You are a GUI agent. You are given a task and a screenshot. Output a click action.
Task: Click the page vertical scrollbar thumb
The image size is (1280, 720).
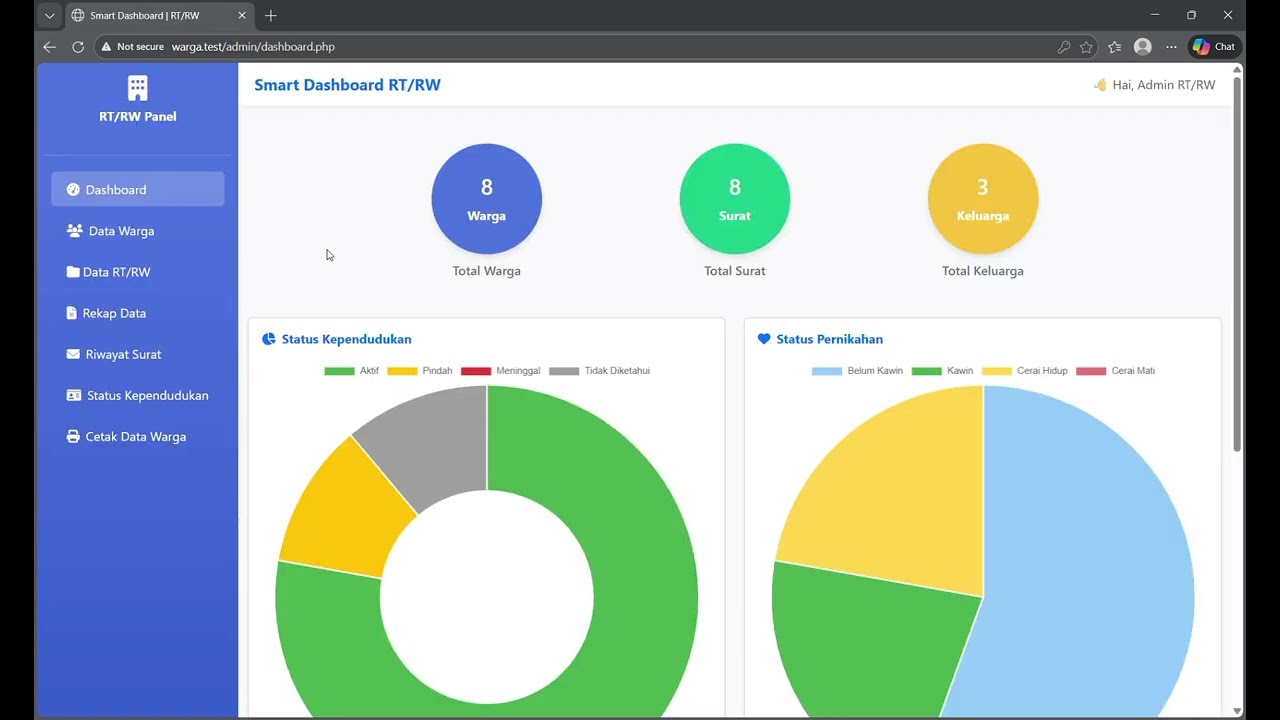point(1237,262)
